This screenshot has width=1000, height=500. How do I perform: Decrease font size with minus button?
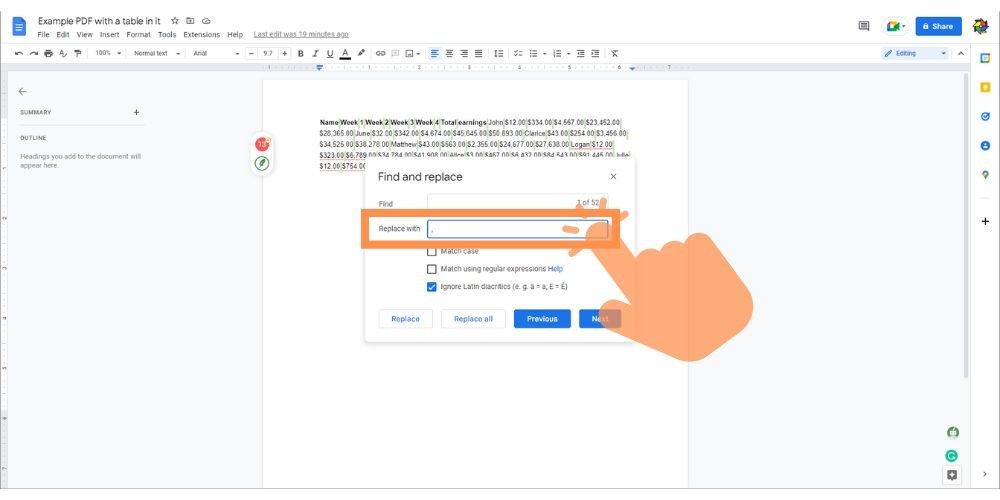point(252,54)
